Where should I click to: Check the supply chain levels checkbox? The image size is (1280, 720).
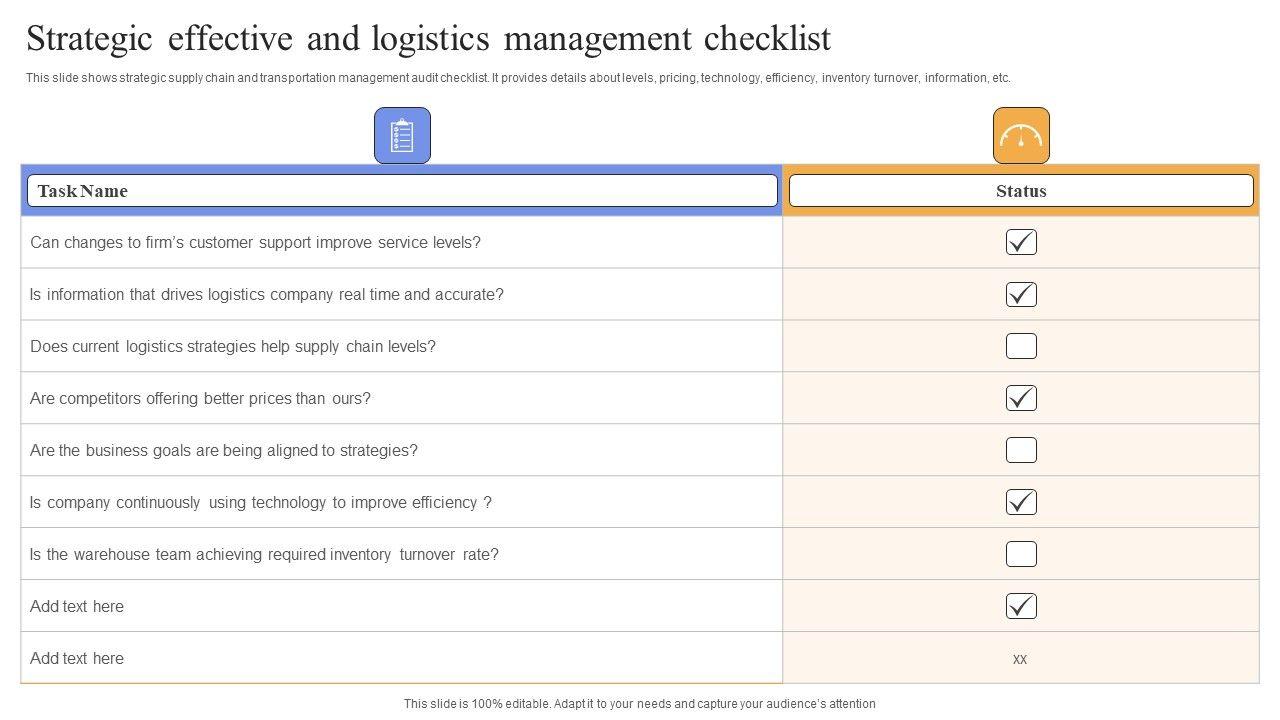point(1021,346)
